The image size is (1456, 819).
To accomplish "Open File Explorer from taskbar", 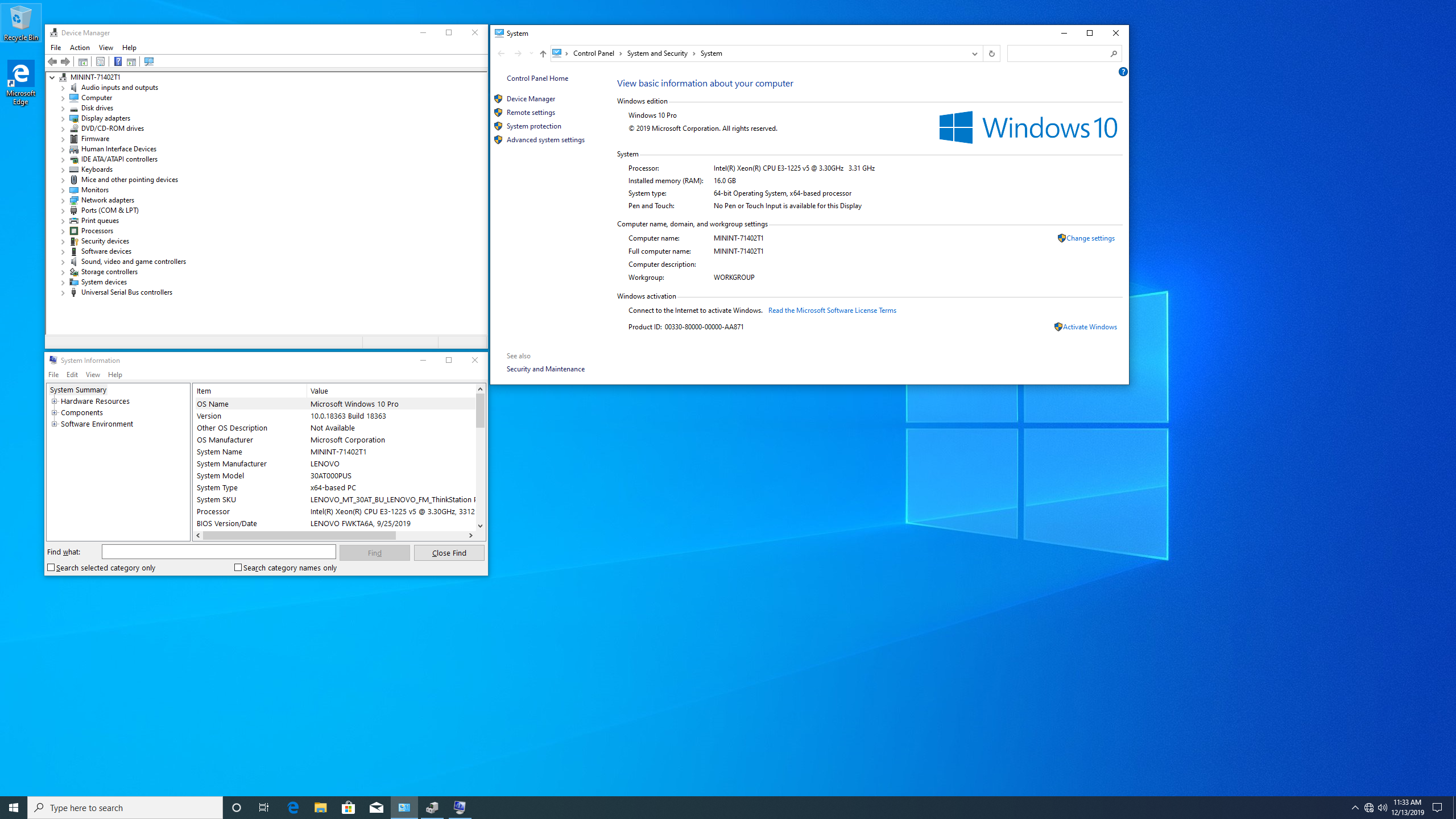I will pos(320,808).
